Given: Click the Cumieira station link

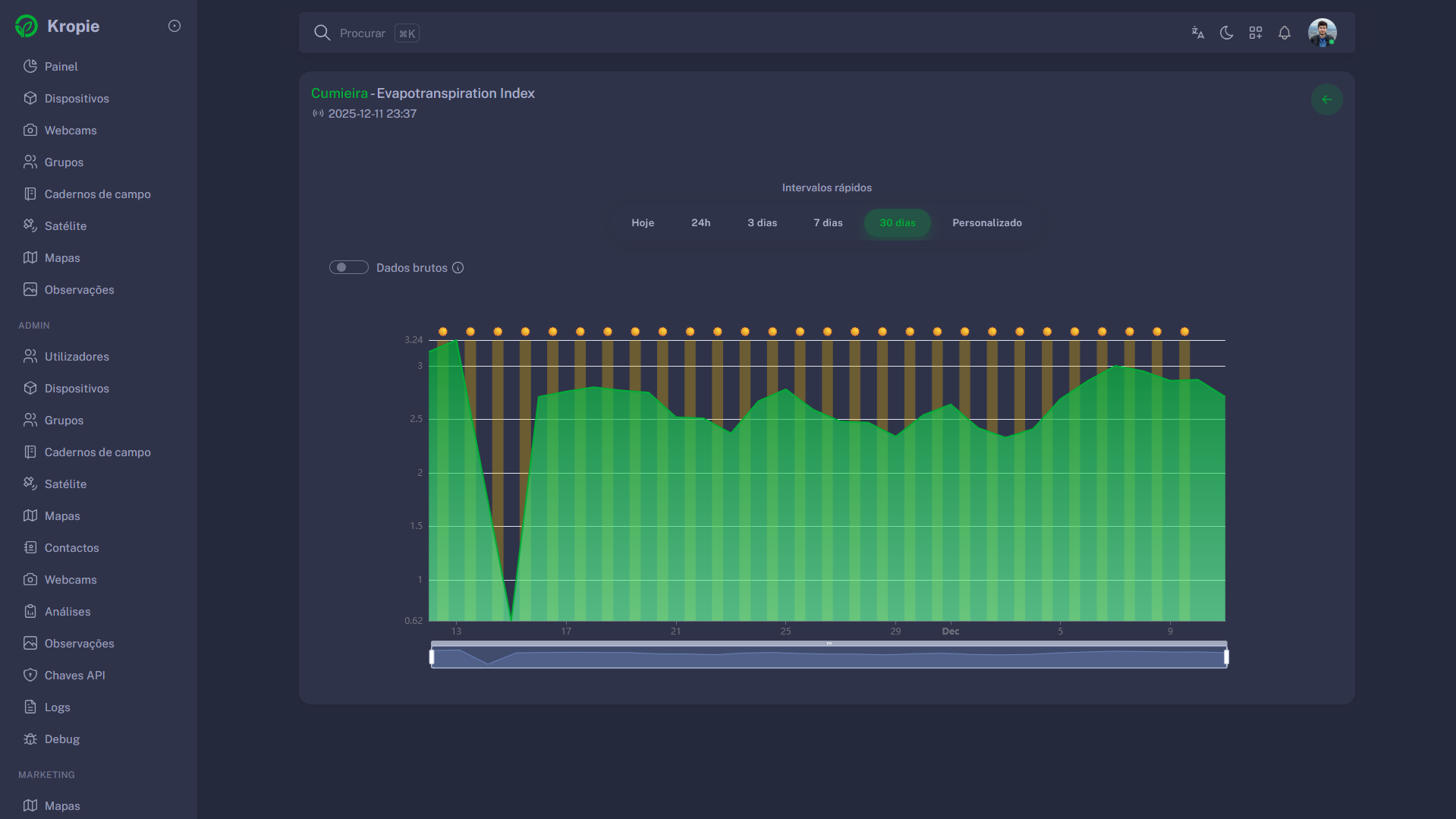Looking at the screenshot, I should pyautogui.click(x=339, y=93).
